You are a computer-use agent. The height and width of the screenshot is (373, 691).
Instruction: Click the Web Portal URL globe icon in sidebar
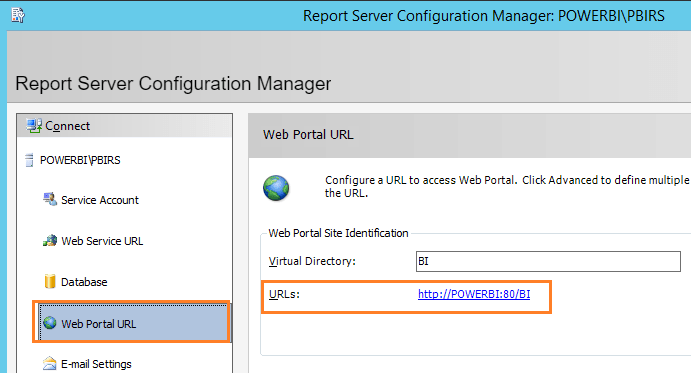[x=50, y=323]
